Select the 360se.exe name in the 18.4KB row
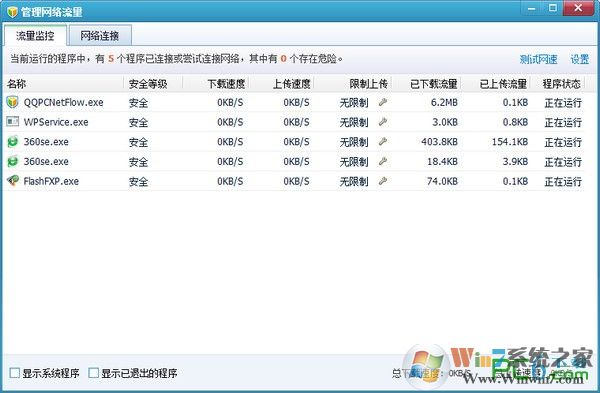Viewport: 600px width, 393px height. coord(46,161)
